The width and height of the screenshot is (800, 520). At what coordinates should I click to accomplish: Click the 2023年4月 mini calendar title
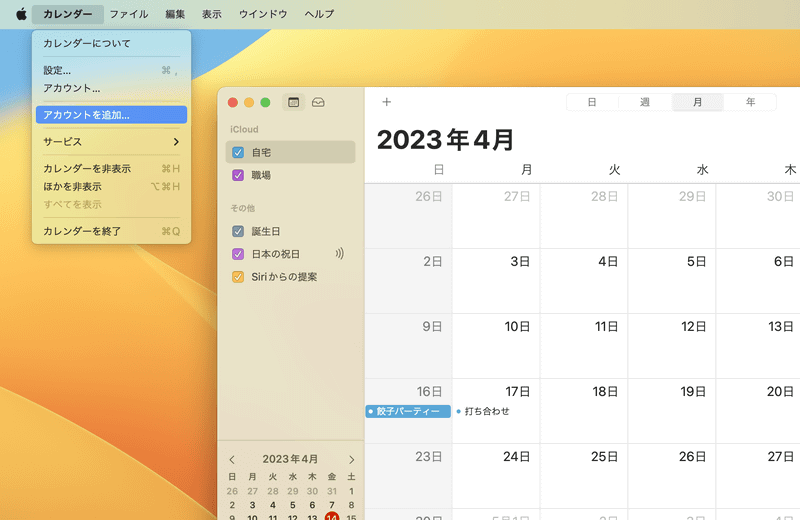click(x=290, y=459)
